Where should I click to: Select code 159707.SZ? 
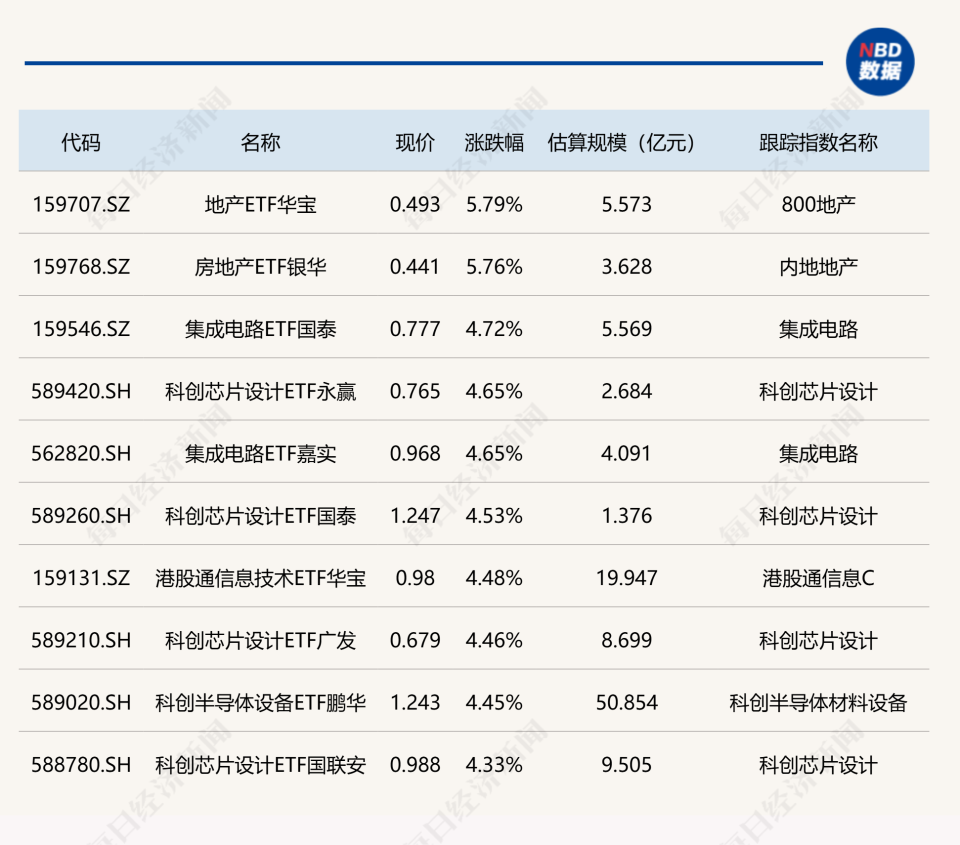pos(81,205)
